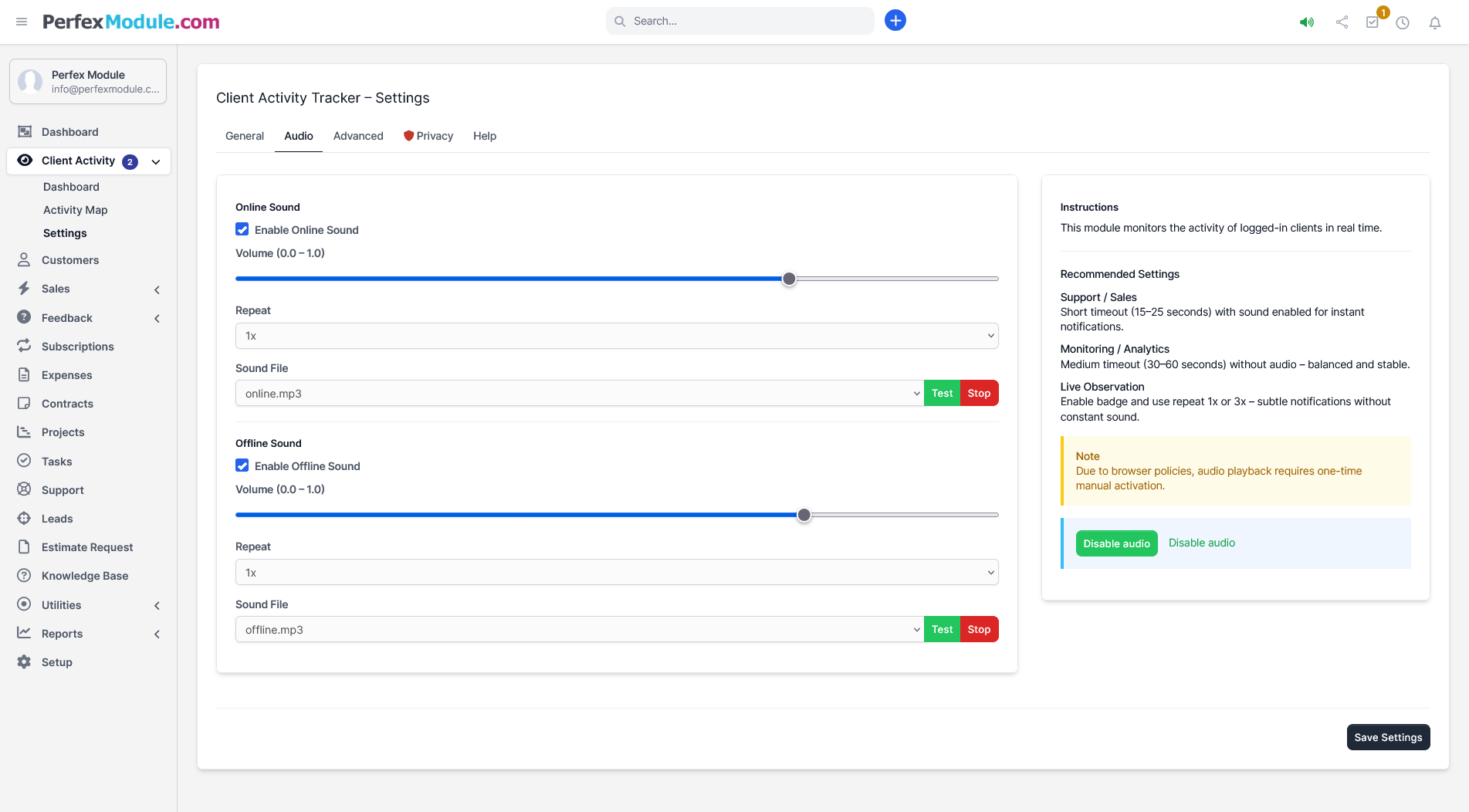This screenshot has width=1469, height=812.
Task: Click the Save Settings button
Action: point(1387,737)
